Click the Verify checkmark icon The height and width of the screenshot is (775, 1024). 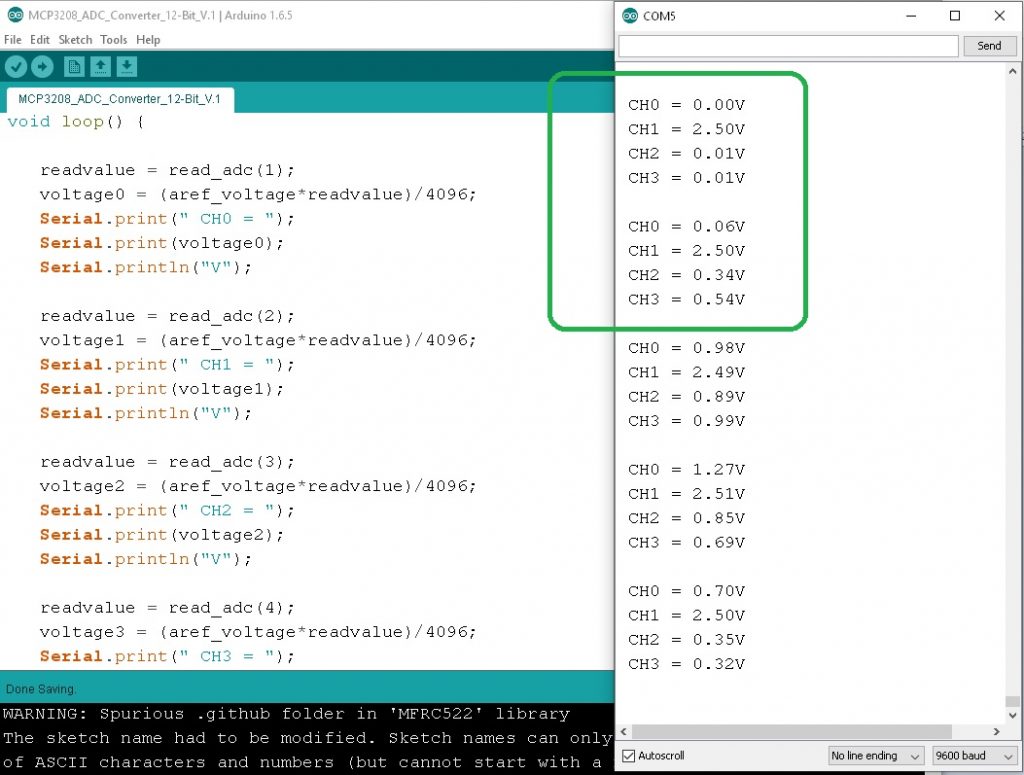(16, 66)
